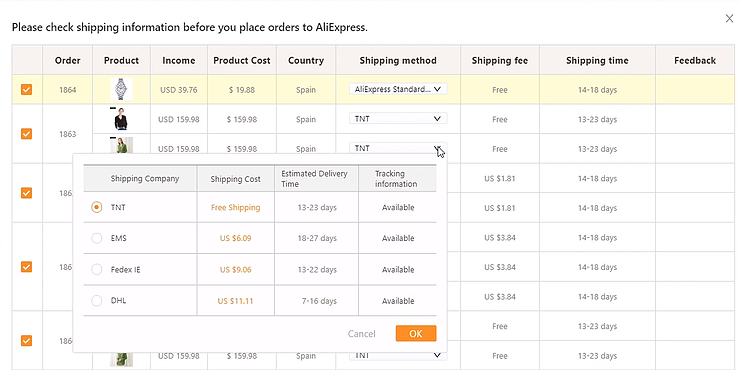Screen dimensions: 740x370
Task: Click the Order column header
Action: tap(67, 60)
